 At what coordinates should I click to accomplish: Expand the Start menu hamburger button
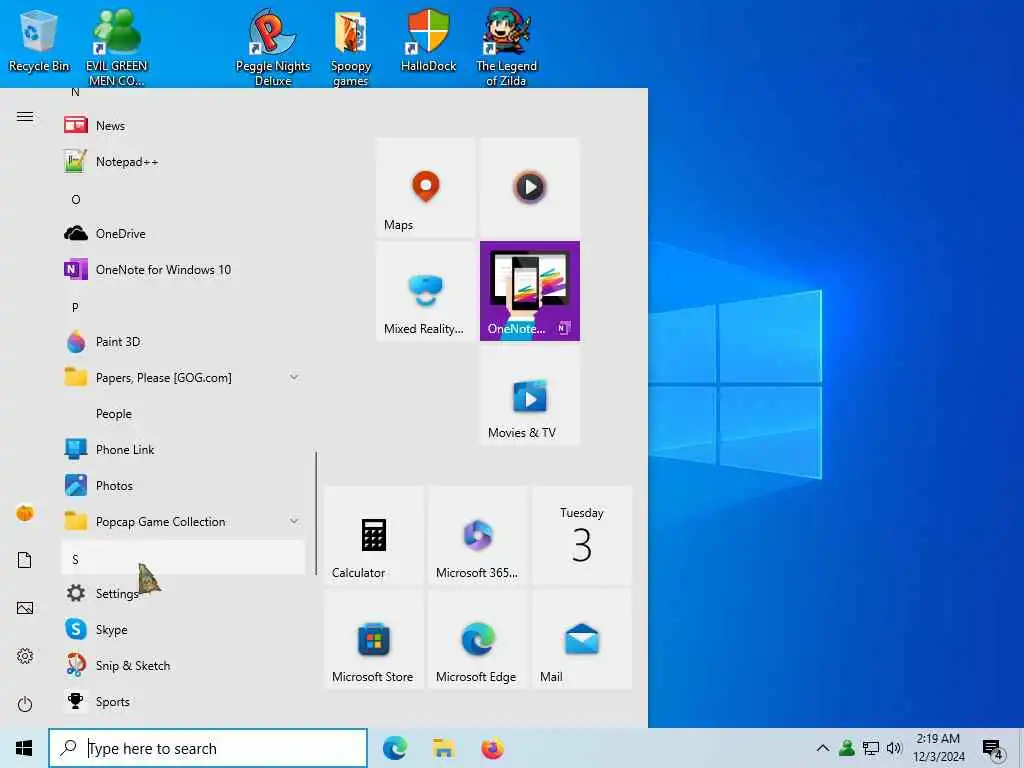click(x=25, y=116)
